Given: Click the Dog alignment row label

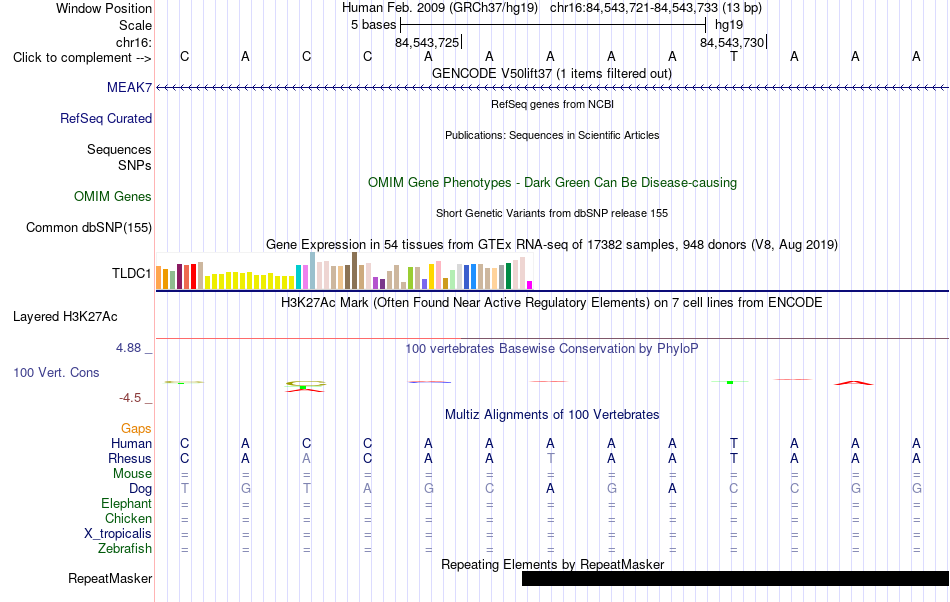Looking at the screenshot, I should (140, 488).
